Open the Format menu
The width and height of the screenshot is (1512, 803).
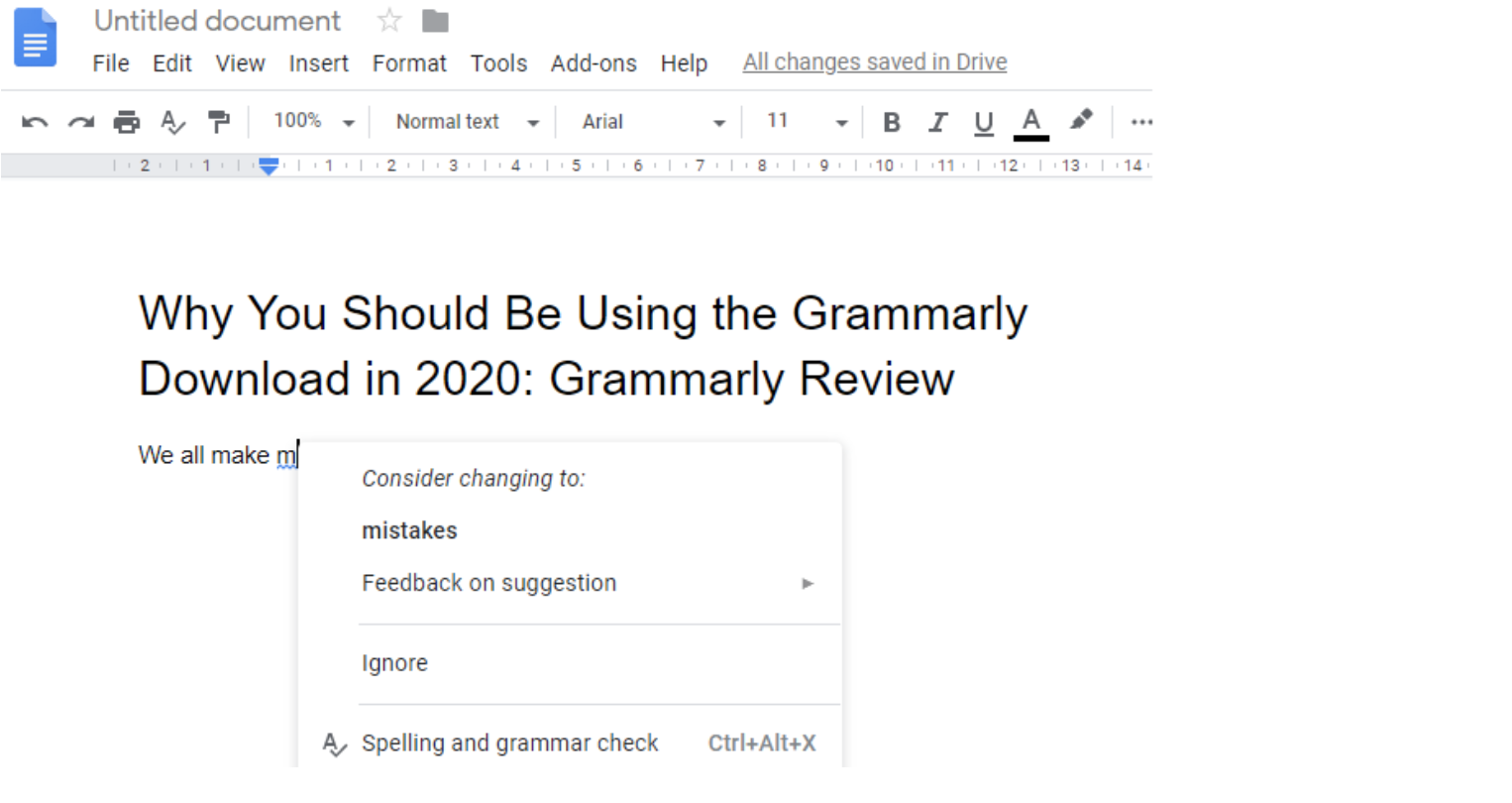[x=409, y=63]
